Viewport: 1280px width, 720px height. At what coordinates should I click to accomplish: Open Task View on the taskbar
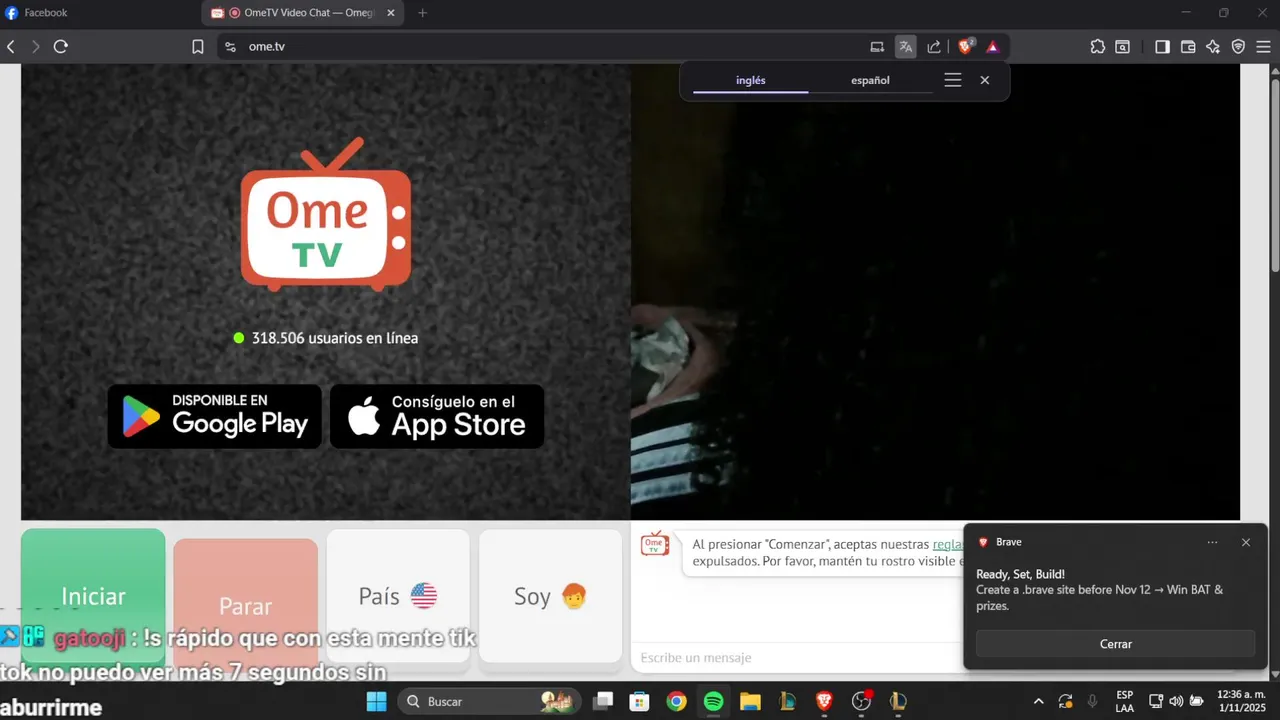pos(602,701)
